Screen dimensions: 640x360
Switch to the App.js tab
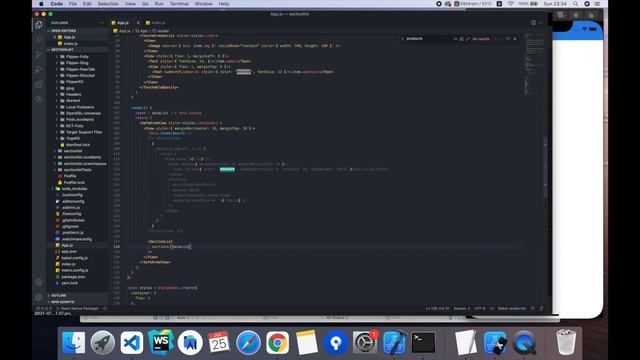(x=123, y=23)
